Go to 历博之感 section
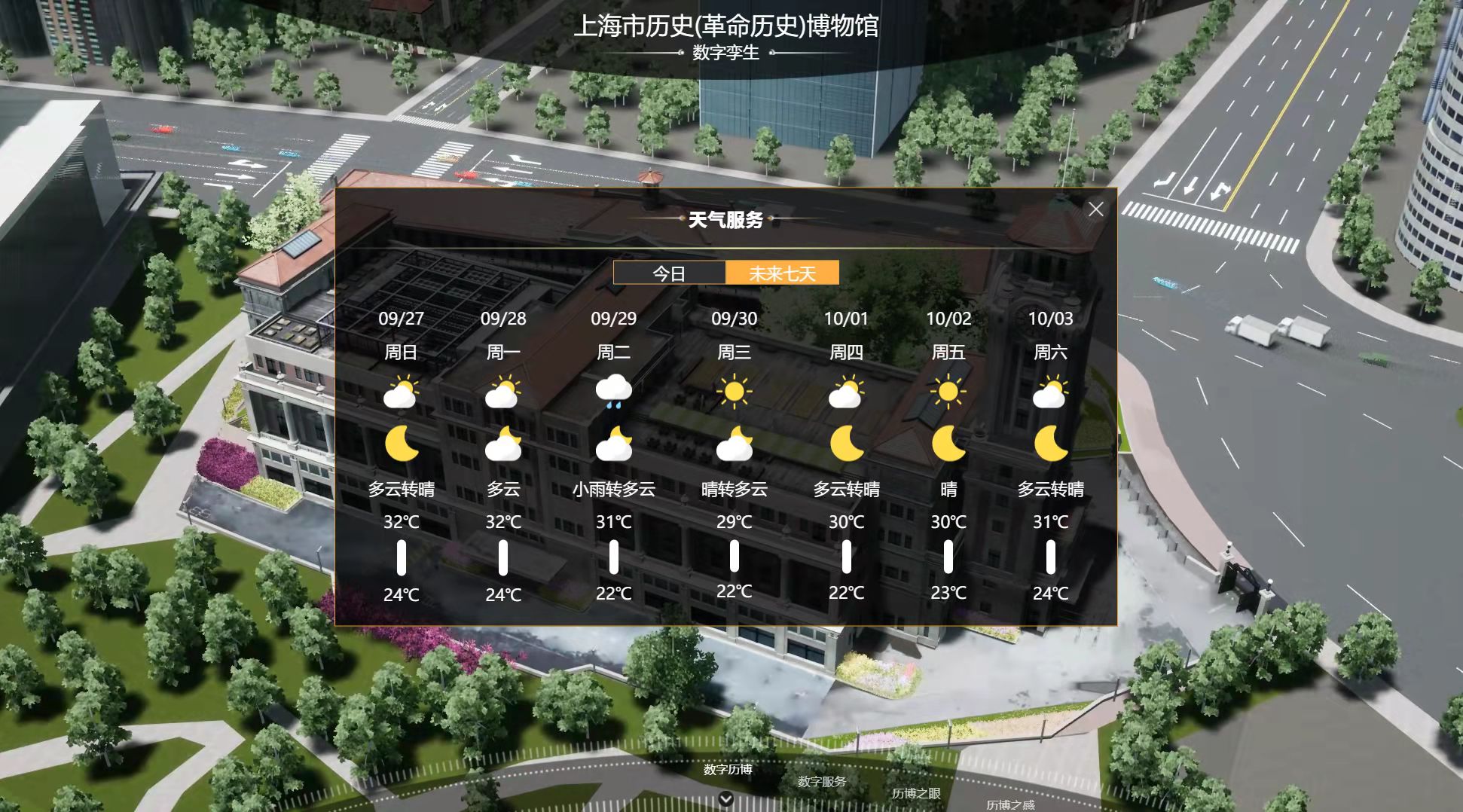The image size is (1463, 812). pyautogui.click(x=1009, y=804)
